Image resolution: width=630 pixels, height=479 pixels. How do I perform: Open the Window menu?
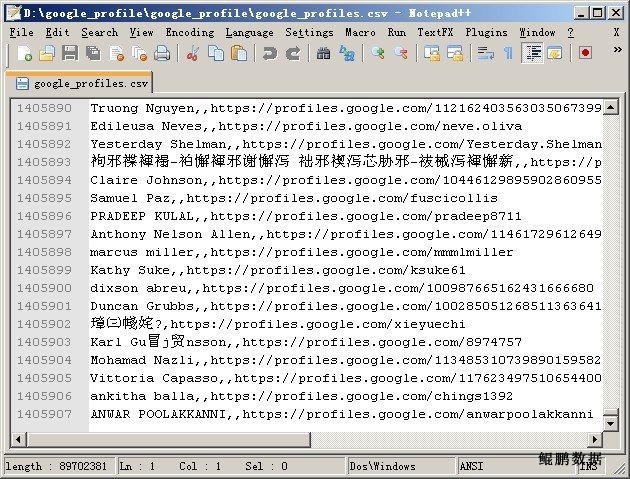tap(537, 32)
